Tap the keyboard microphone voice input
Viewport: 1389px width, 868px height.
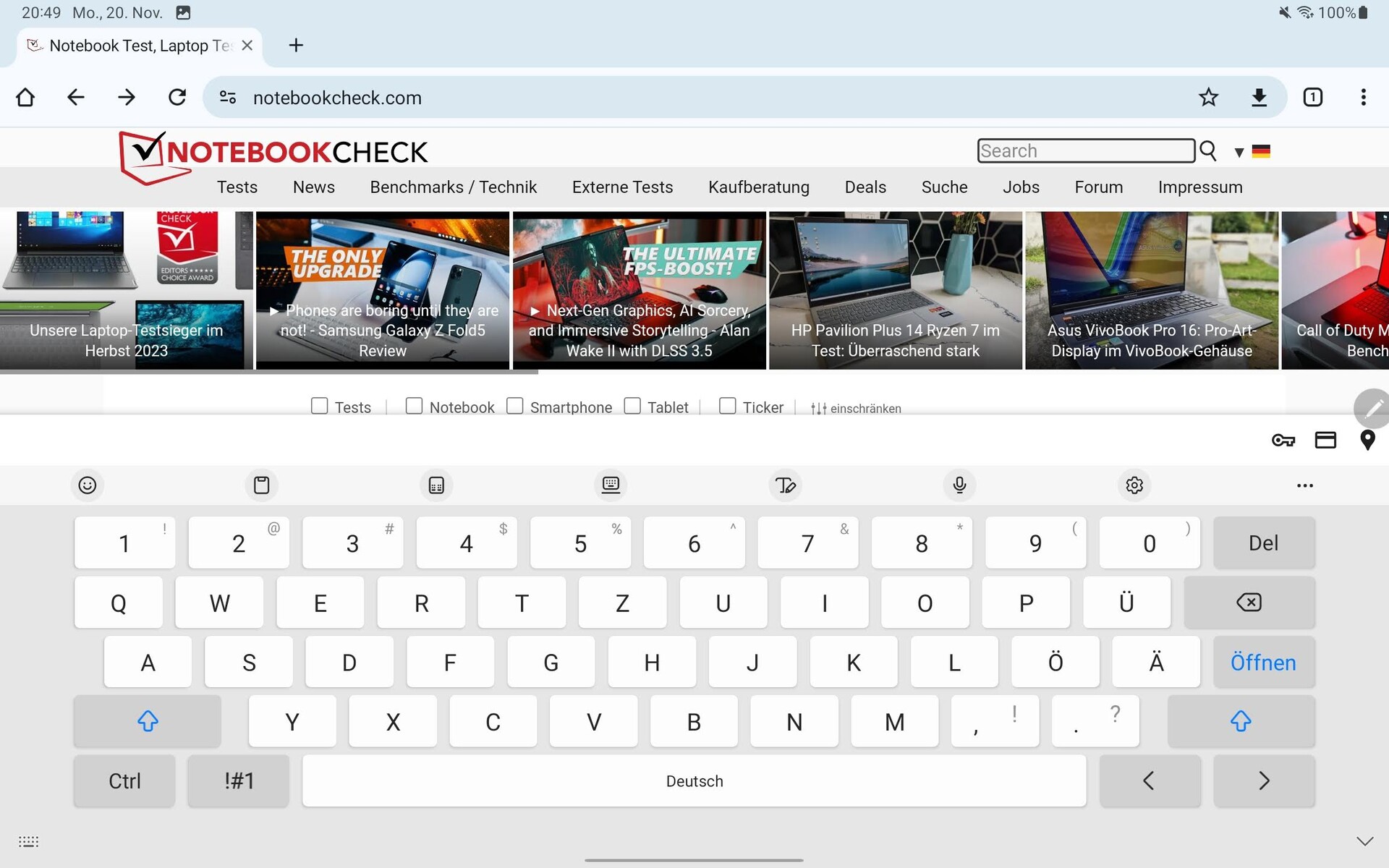coord(959,485)
